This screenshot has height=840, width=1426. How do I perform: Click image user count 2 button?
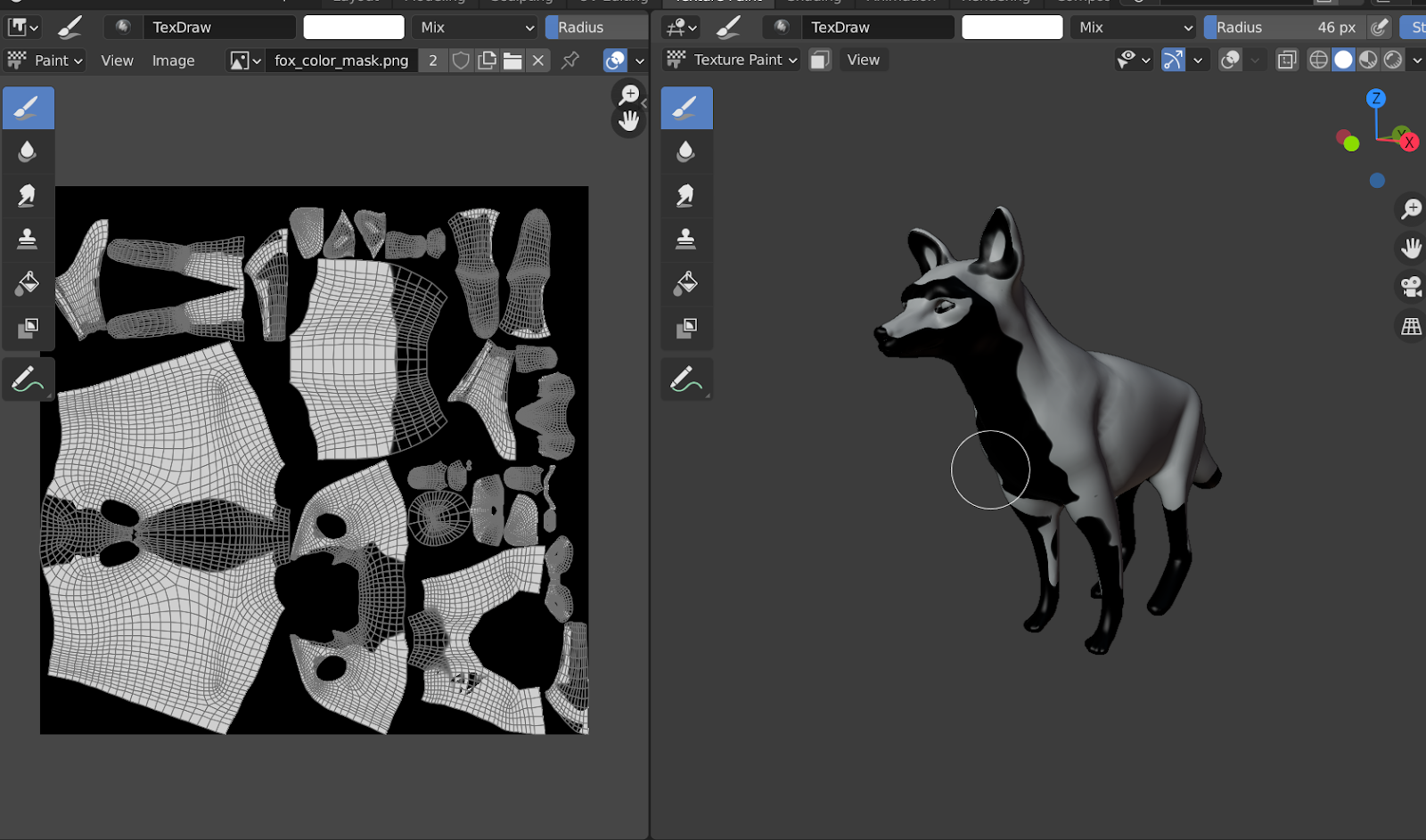(x=433, y=61)
